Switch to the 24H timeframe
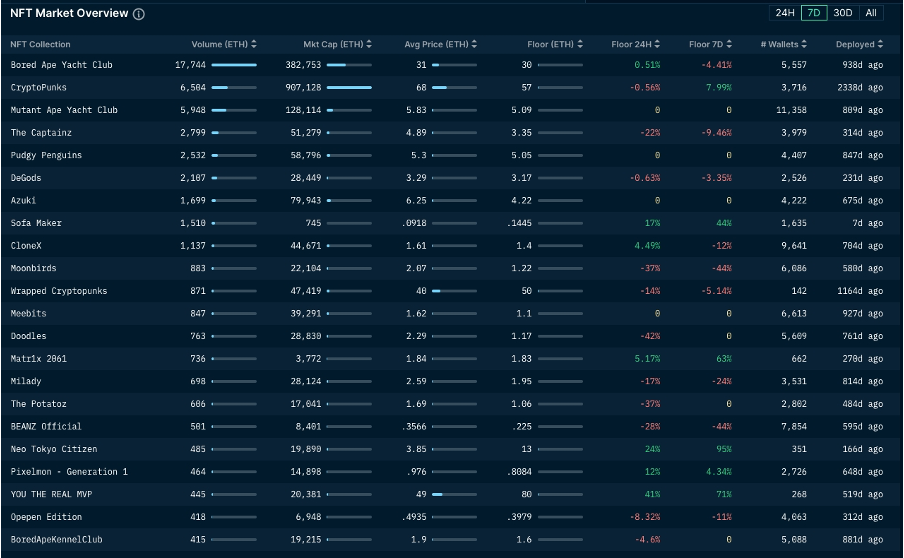The image size is (904, 558). point(785,13)
